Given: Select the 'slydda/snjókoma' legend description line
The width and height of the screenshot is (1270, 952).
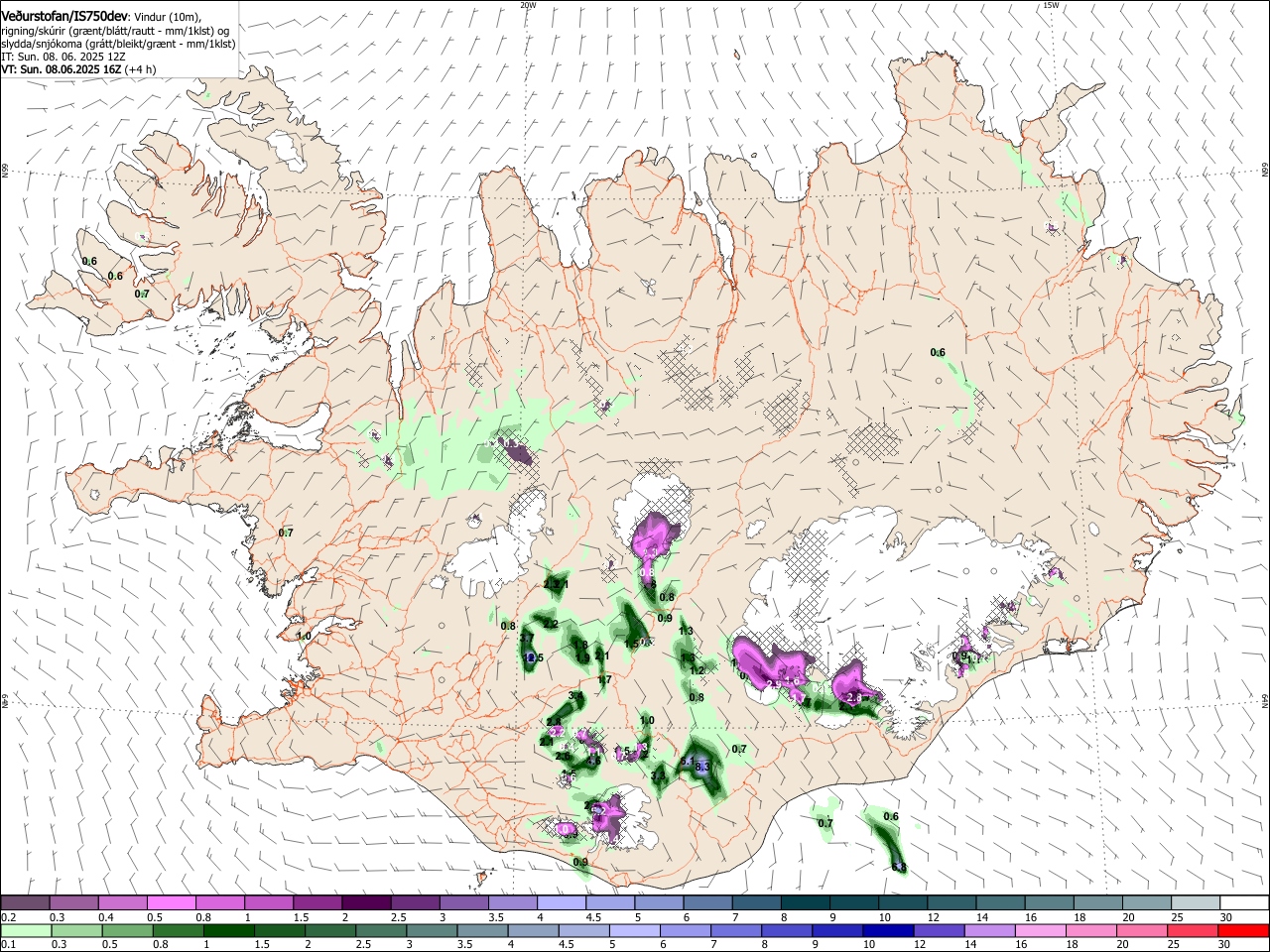Looking at the screenshot, I should click(x=118, y=44).
